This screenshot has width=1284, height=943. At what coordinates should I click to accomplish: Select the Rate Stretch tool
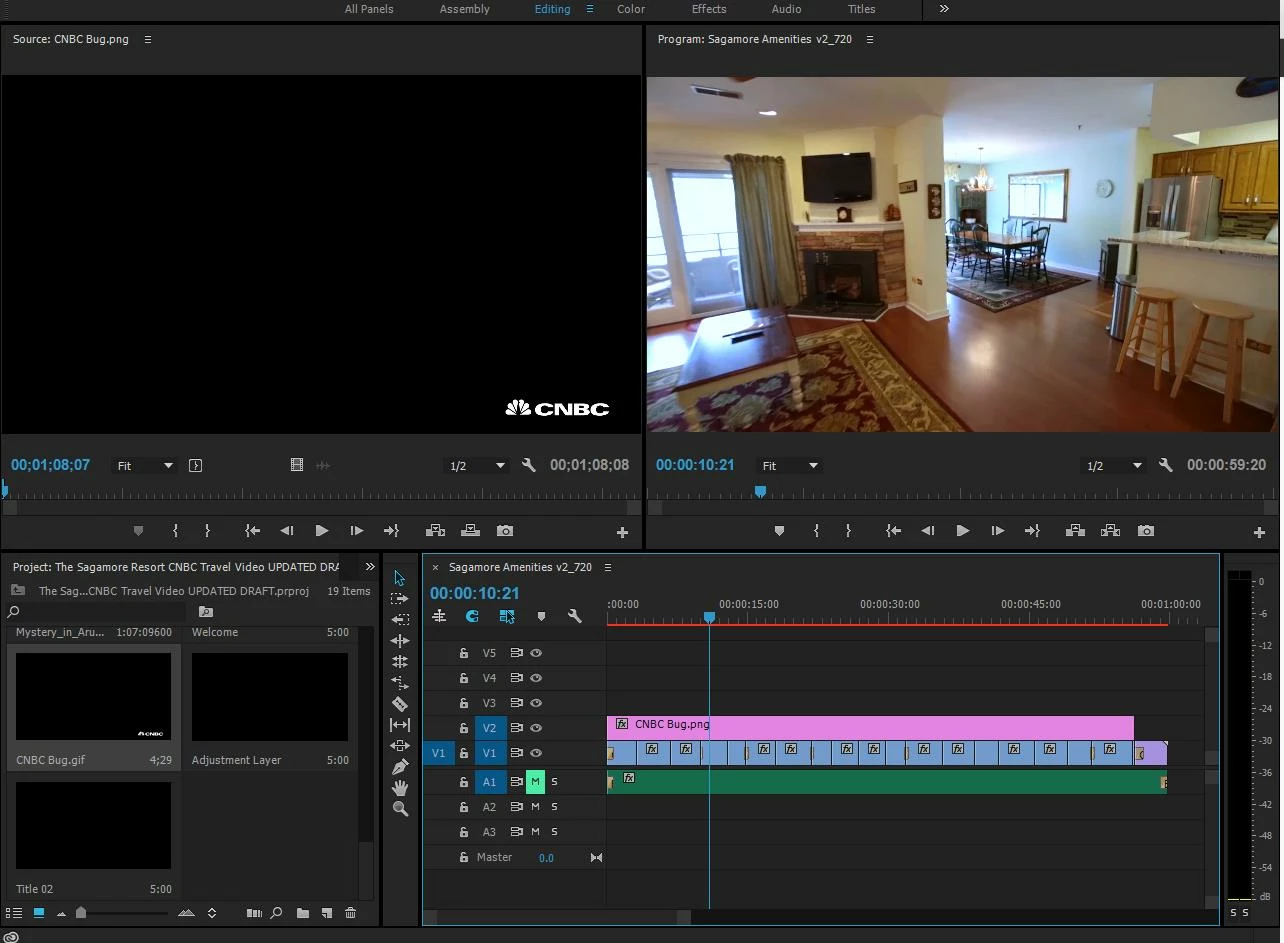[x=400, y=683]
